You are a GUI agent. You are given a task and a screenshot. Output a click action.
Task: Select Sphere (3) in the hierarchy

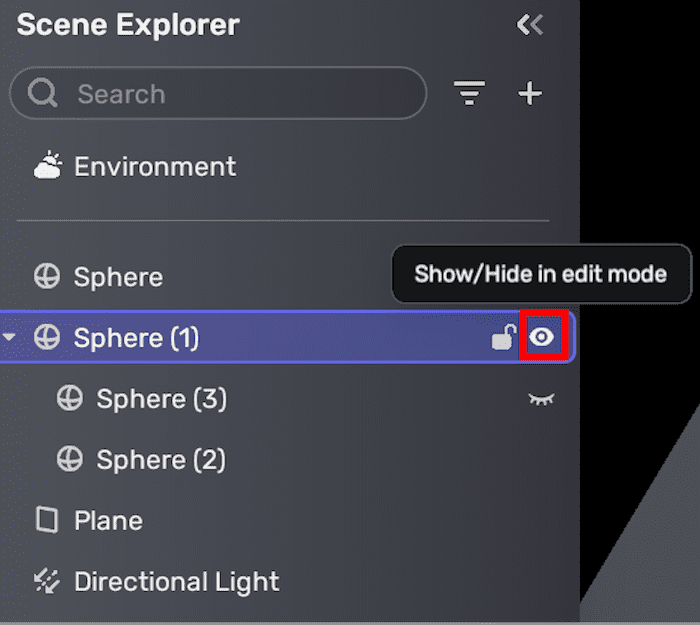[x=161, y=399]
